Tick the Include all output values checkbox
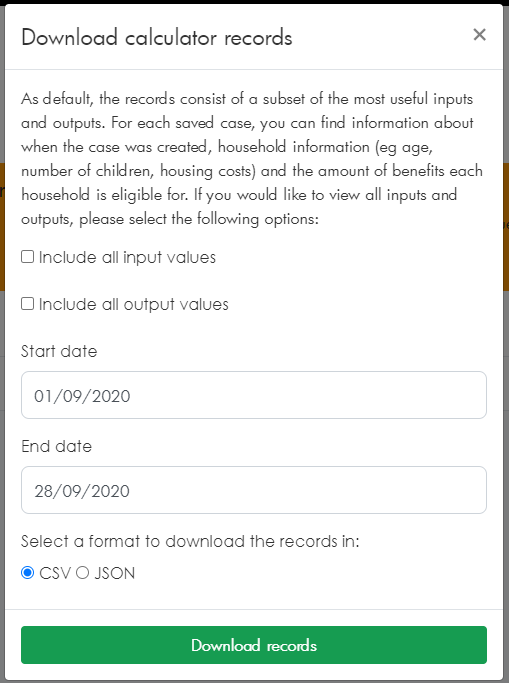509x683 pixels. point(27,303)
